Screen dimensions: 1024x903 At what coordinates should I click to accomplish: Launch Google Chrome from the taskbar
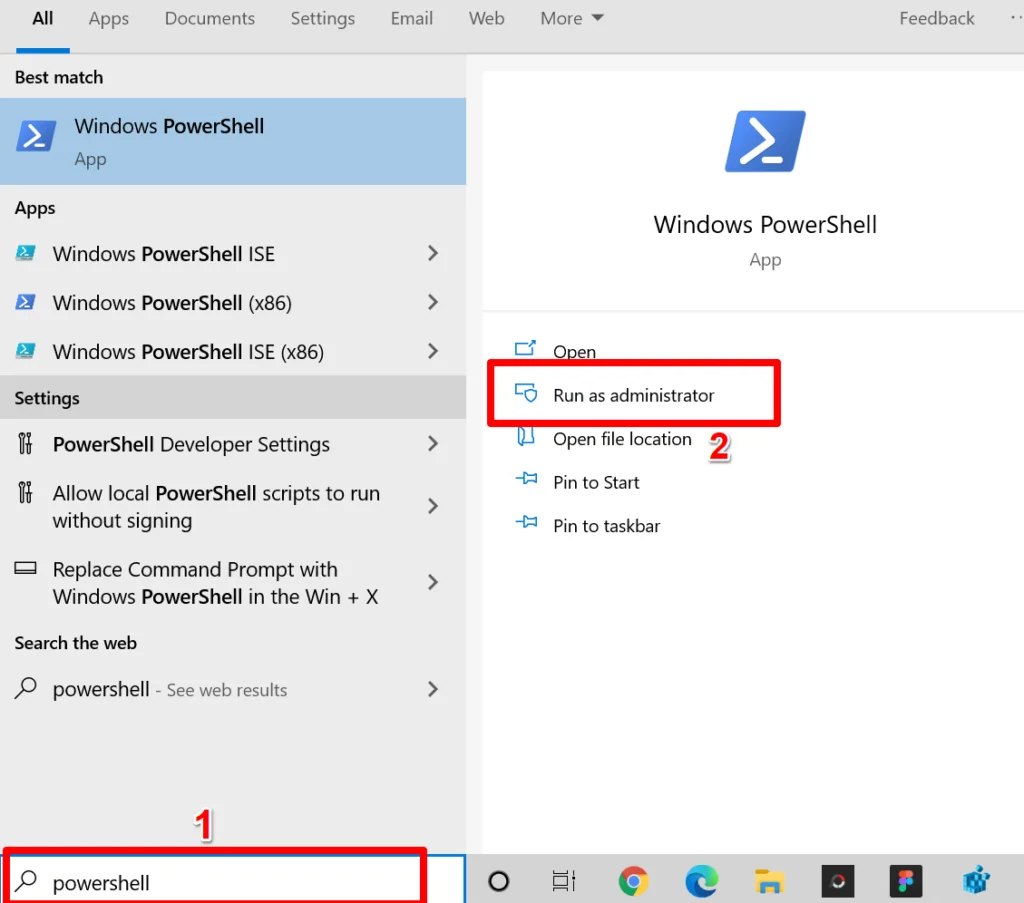[x=633, y=881]
